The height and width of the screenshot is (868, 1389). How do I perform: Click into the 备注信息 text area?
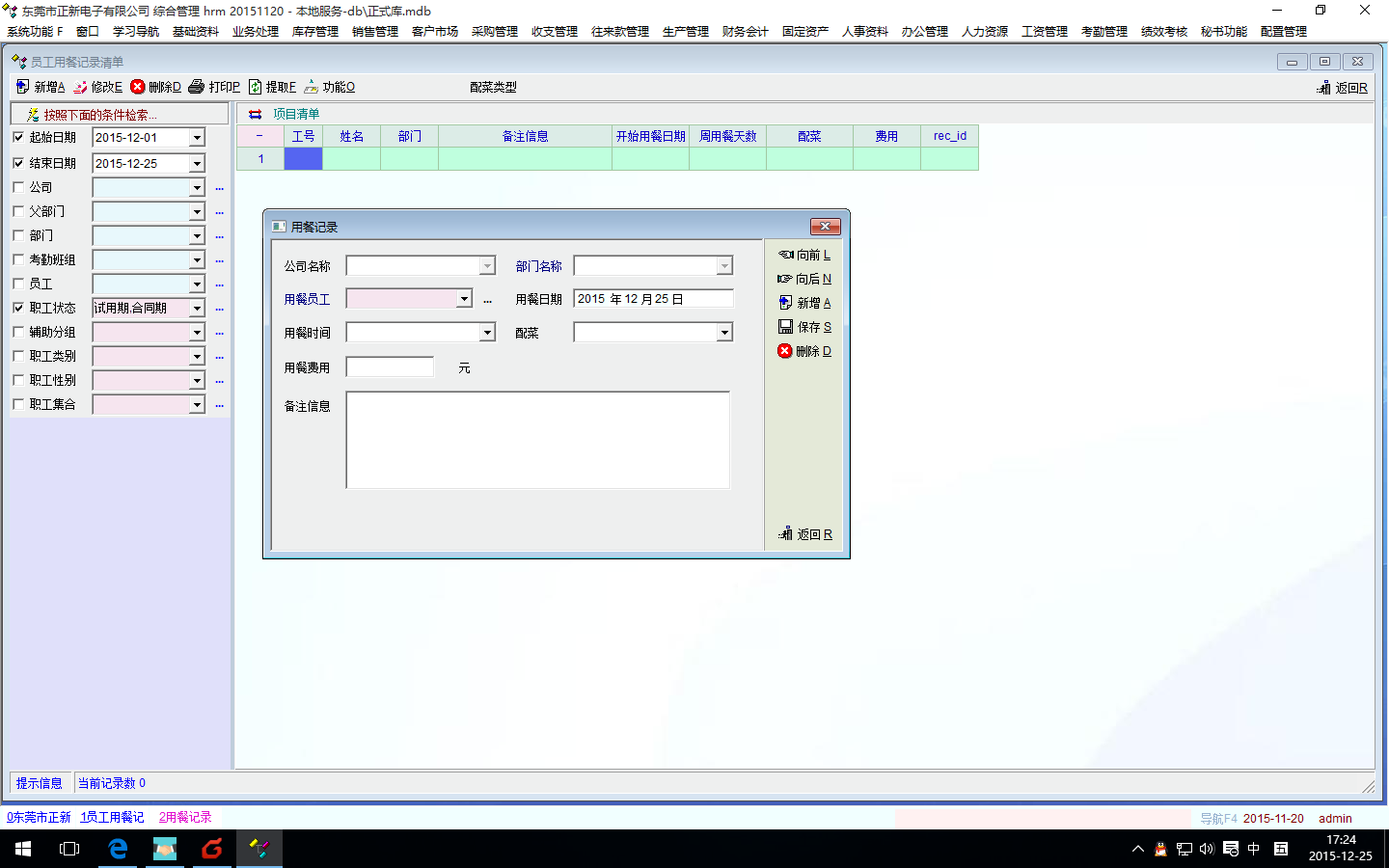[x=537, y=440]
